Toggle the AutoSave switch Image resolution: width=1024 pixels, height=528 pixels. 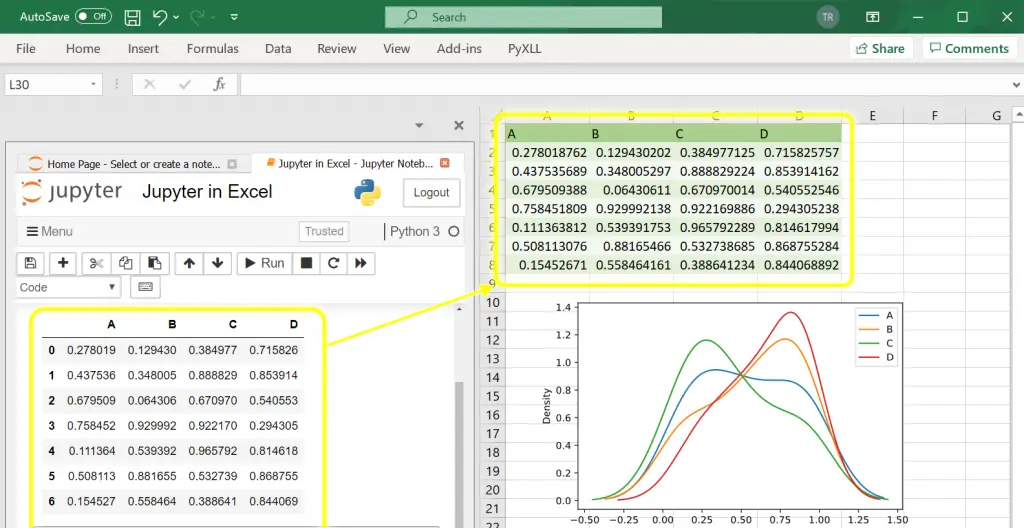point(93,16)
